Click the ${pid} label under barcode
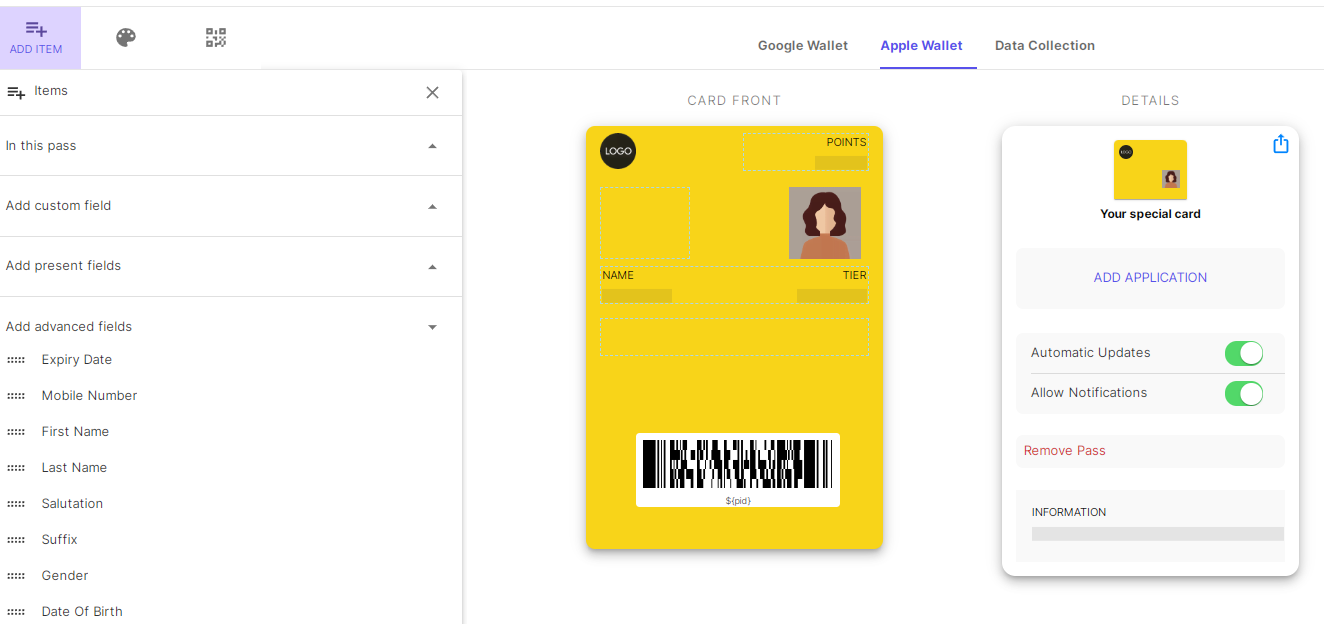The width and height of the screenshot is (1324, 624). point(738,500)
